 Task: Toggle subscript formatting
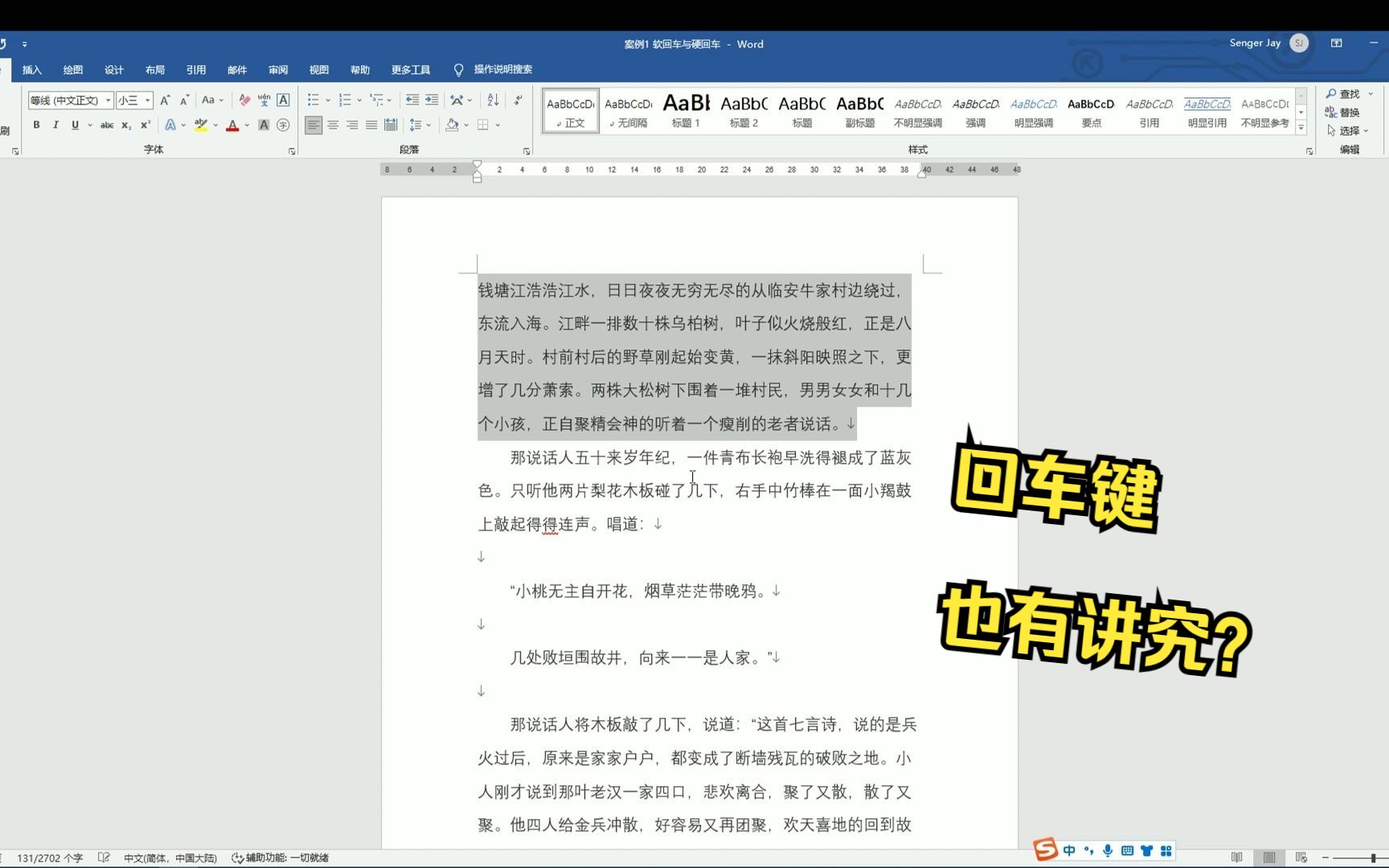point(126,125)
